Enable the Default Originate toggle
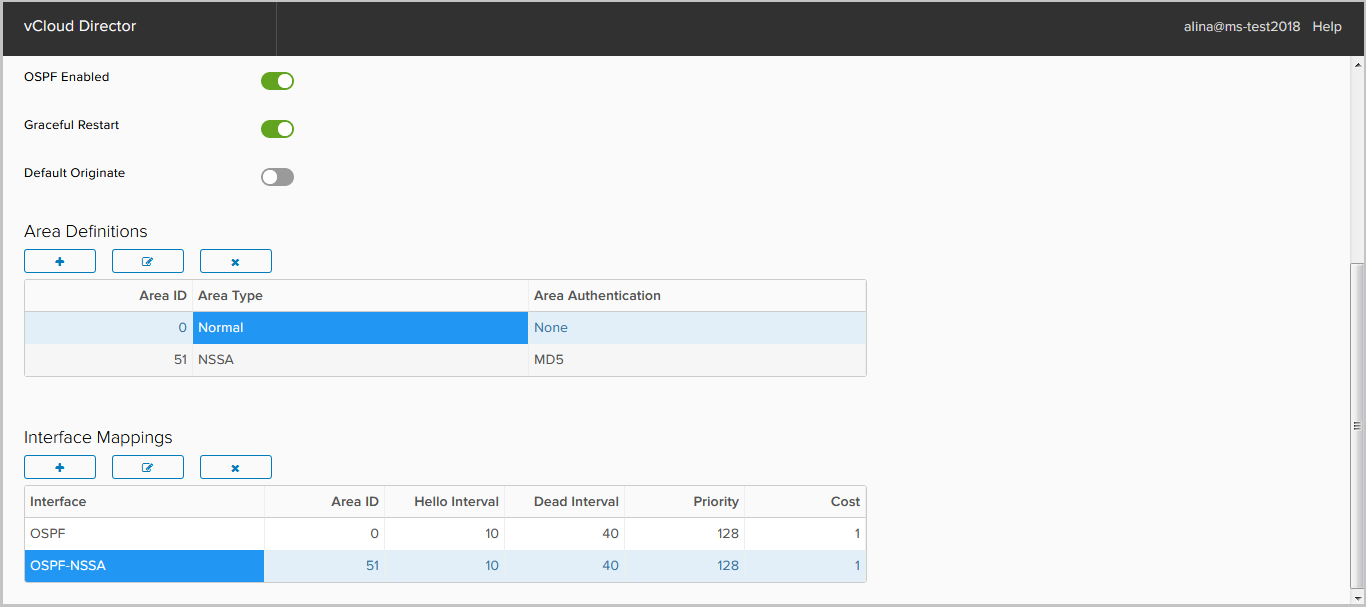 [277, 177]
